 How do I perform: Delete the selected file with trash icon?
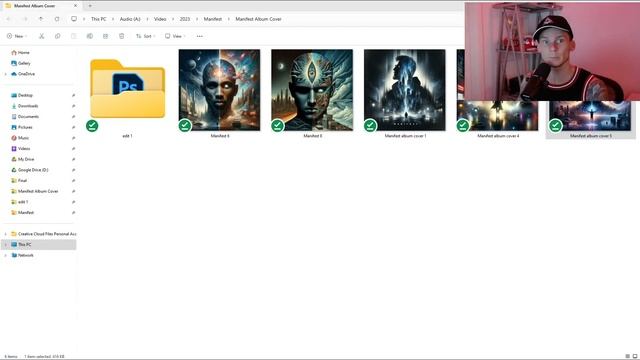(122, 36)
